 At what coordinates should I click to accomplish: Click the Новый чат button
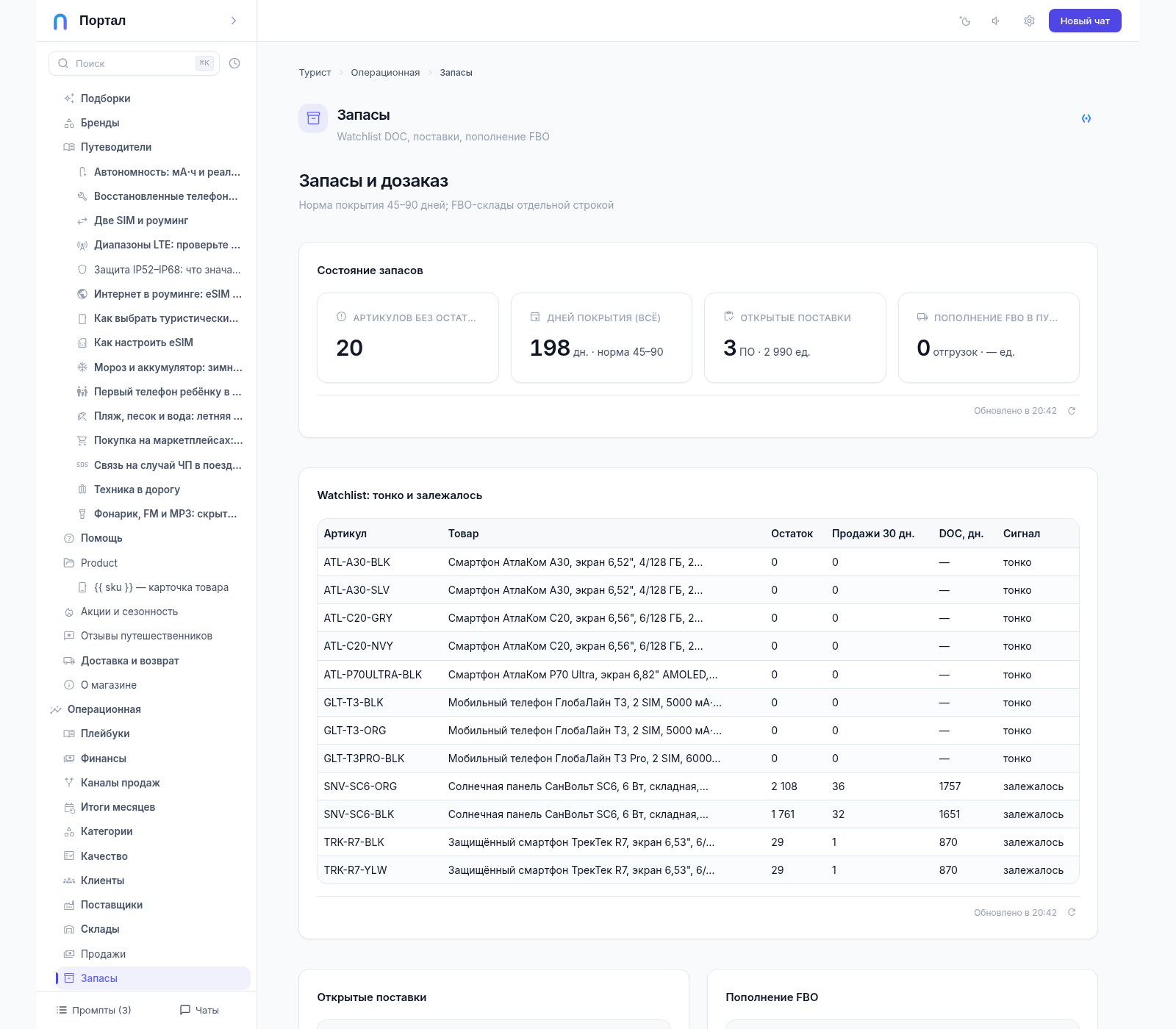click(1085, 21)
